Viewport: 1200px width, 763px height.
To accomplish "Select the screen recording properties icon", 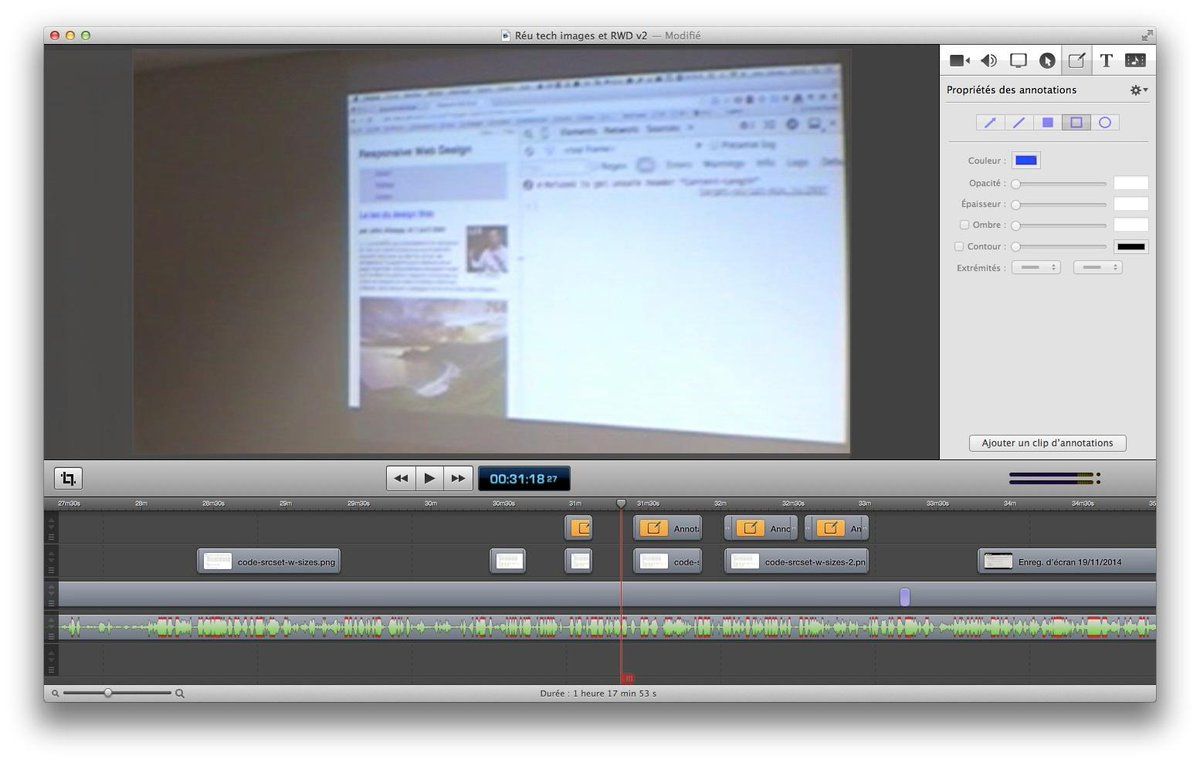I will [x=1018, y=60].
